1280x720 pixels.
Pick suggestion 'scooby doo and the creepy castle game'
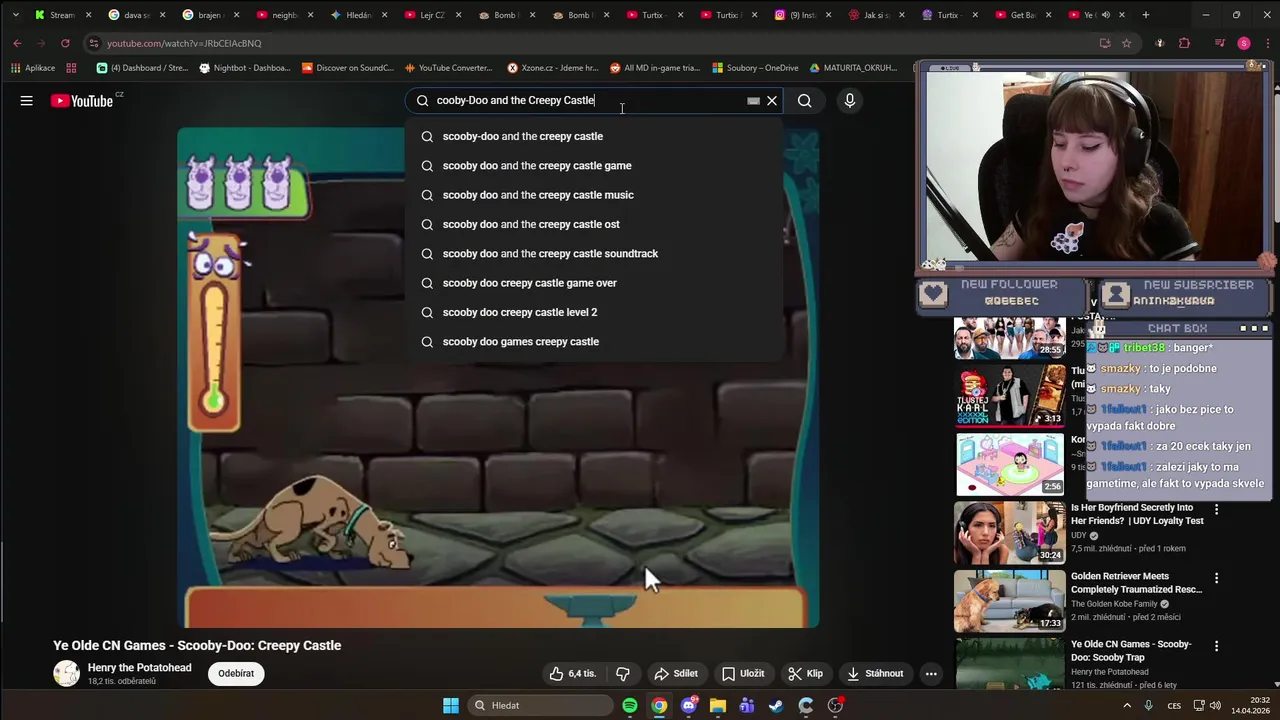[595, 165]
